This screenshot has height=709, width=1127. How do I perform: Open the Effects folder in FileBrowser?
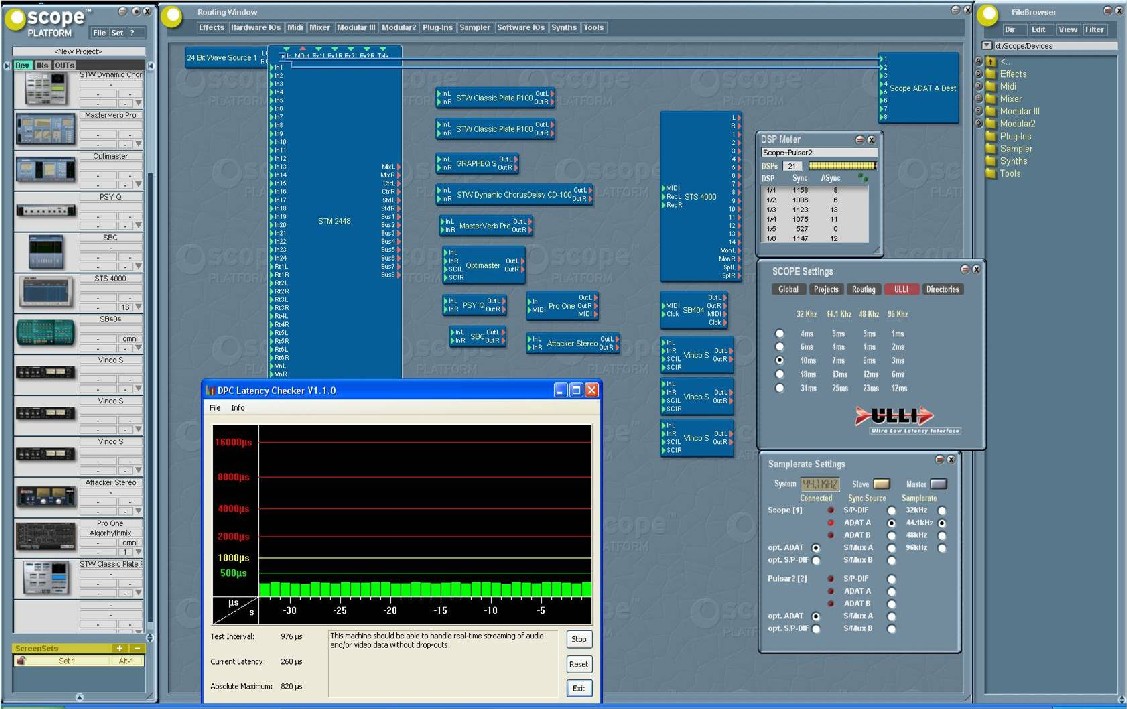point(1013,74)
